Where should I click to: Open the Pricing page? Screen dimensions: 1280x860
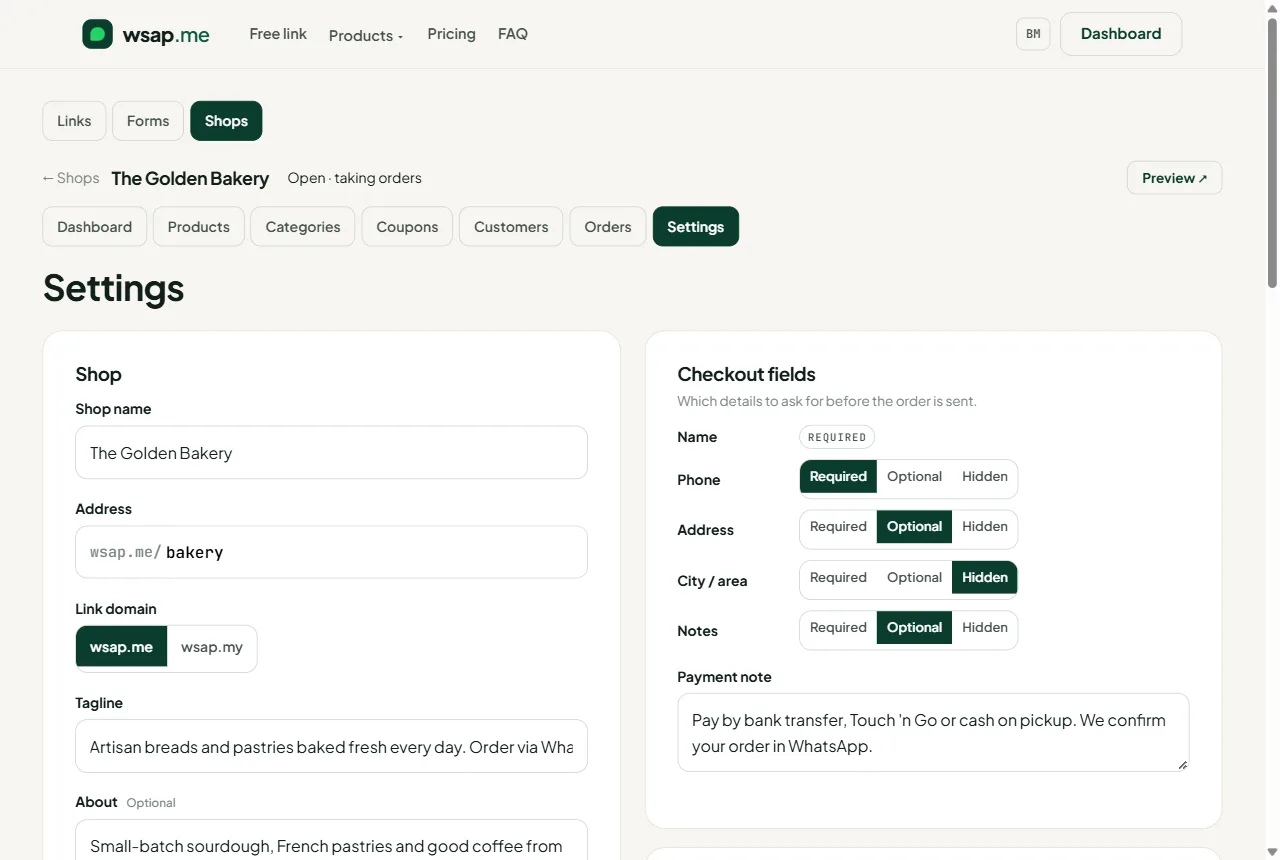click(x=451, y=34)
